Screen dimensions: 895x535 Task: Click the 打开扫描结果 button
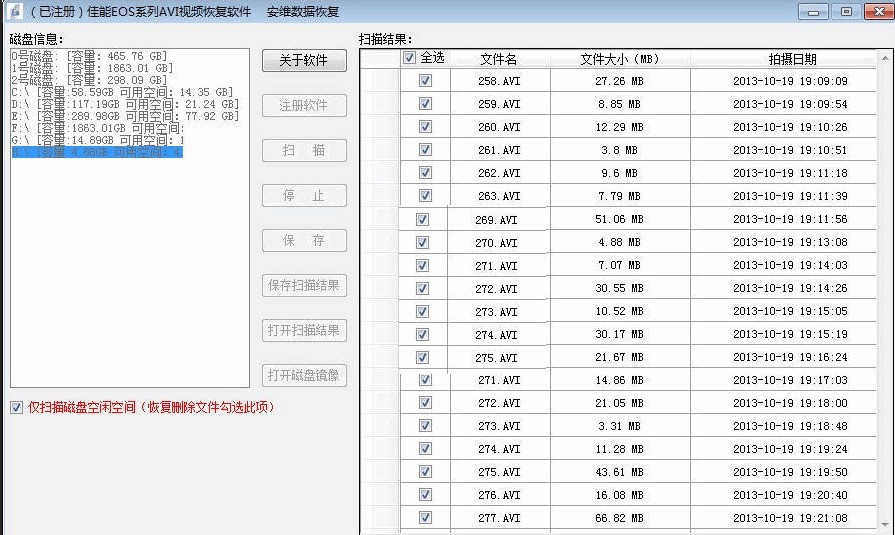coord(304,331)
